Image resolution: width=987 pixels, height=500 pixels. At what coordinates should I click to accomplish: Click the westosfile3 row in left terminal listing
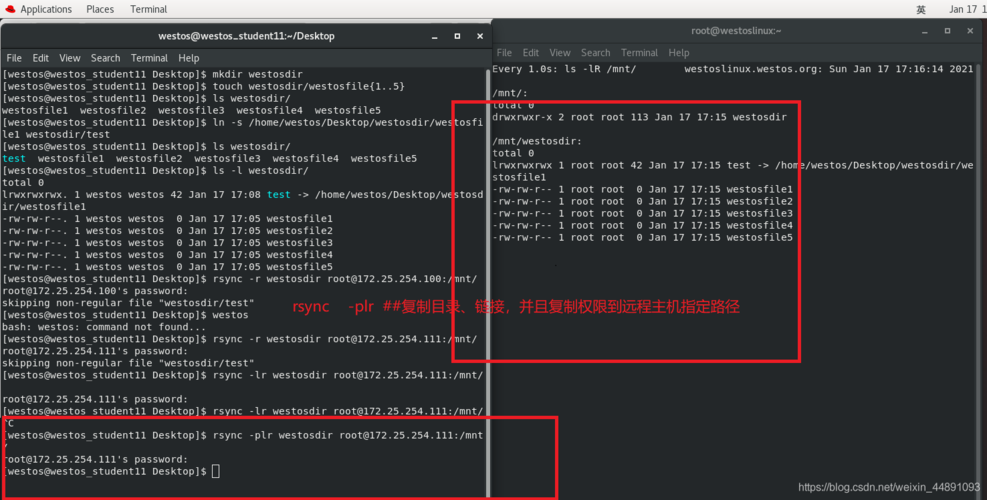coord(167,242)
